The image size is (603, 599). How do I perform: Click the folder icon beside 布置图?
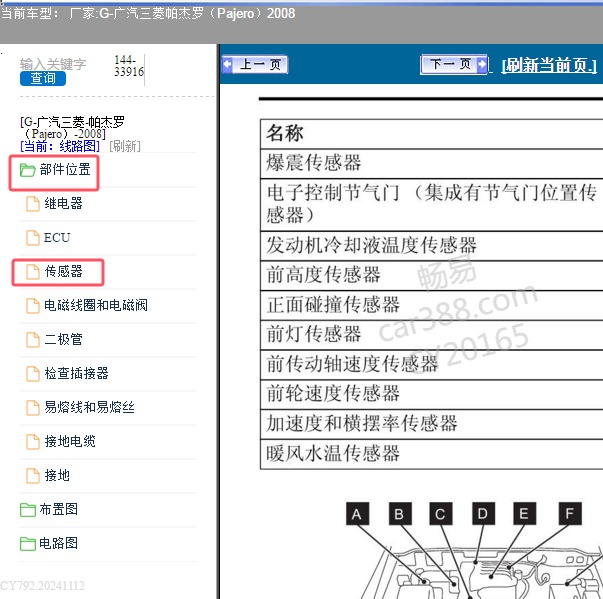[x=27, y=510]
